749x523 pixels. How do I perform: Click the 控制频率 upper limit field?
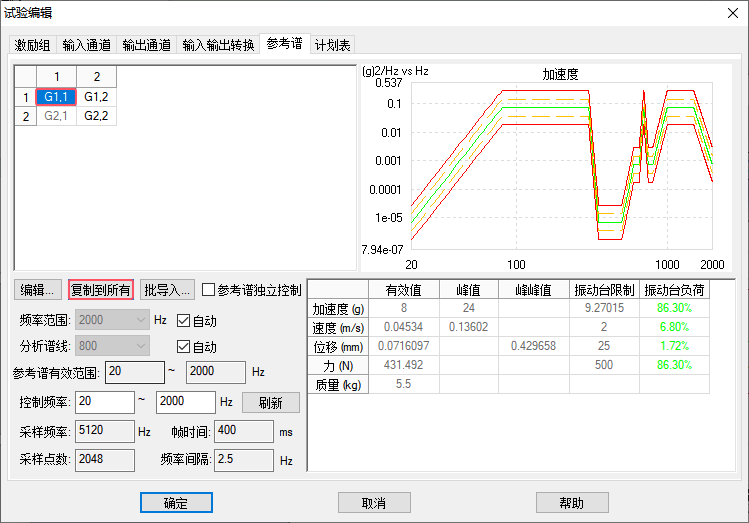coord(185,402)
